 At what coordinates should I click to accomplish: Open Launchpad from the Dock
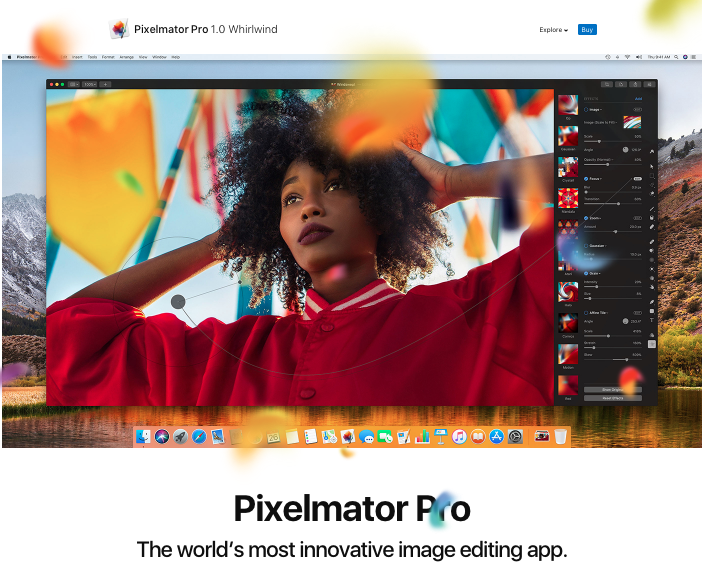[x=180, y=436]
